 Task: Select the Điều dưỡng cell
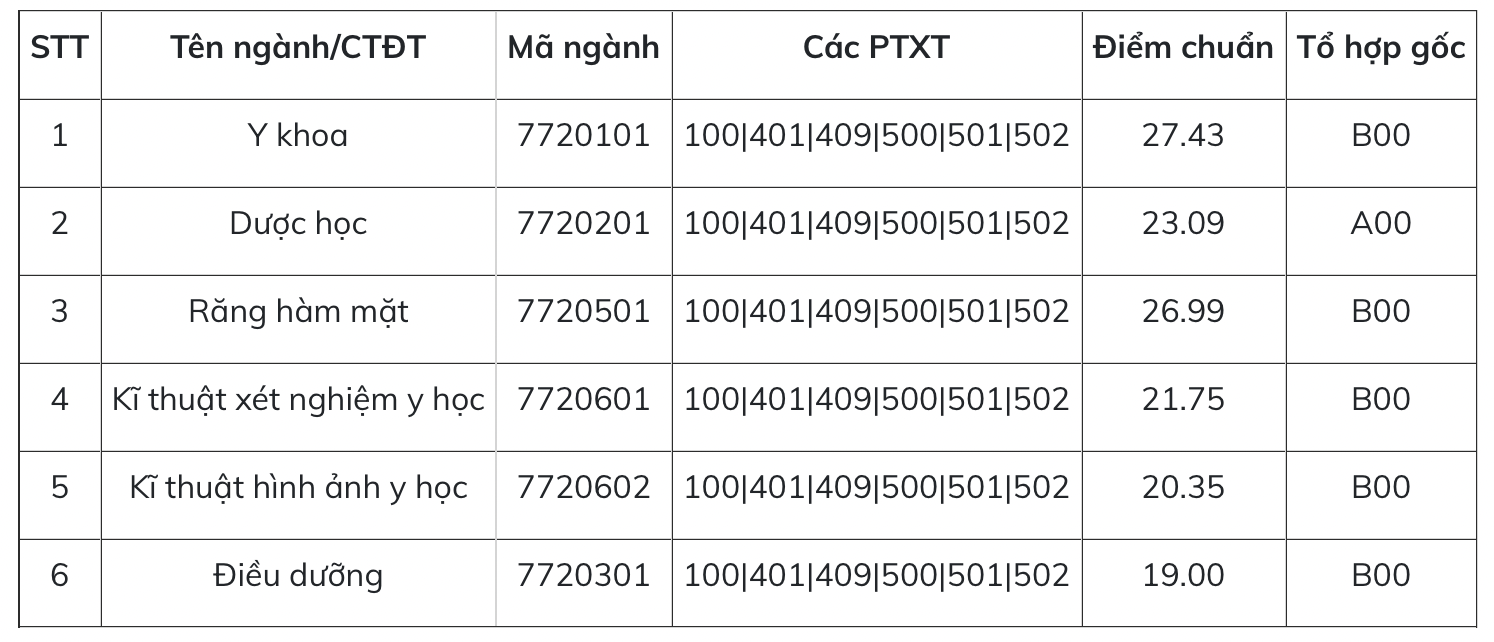tap(298, 576)
